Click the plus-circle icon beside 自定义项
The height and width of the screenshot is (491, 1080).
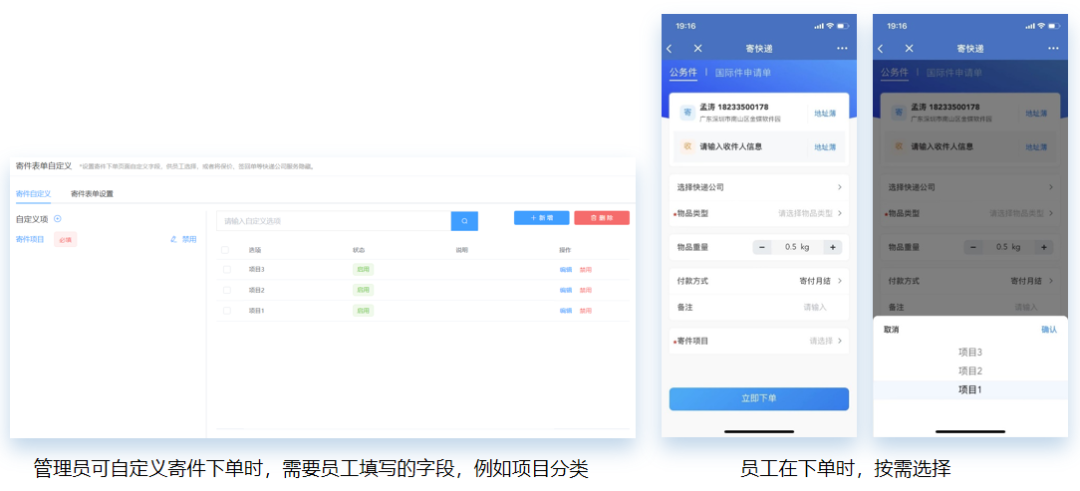tap(57, 219)
